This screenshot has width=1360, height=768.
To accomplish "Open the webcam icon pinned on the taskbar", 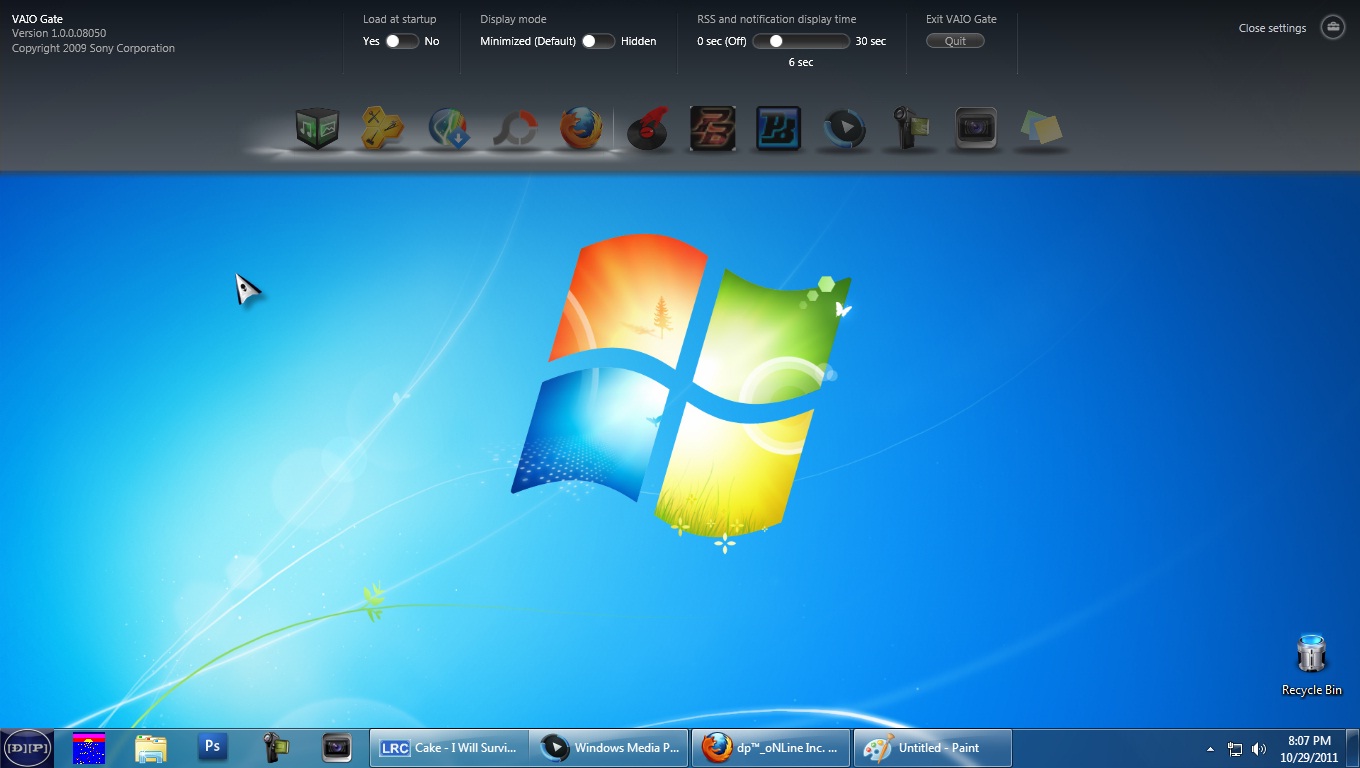I will 336,747.
